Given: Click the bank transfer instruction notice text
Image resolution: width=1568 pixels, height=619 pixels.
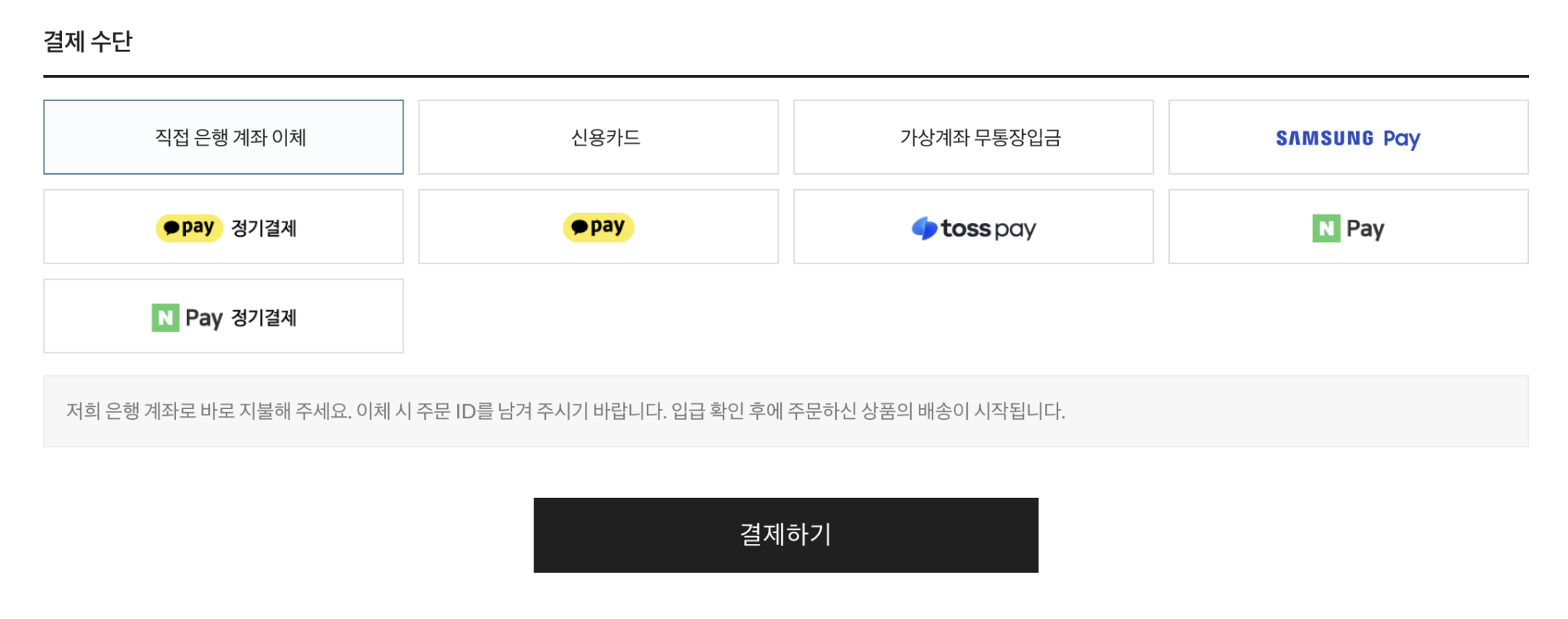Looking at the screenshot, I should coord(565,411).
